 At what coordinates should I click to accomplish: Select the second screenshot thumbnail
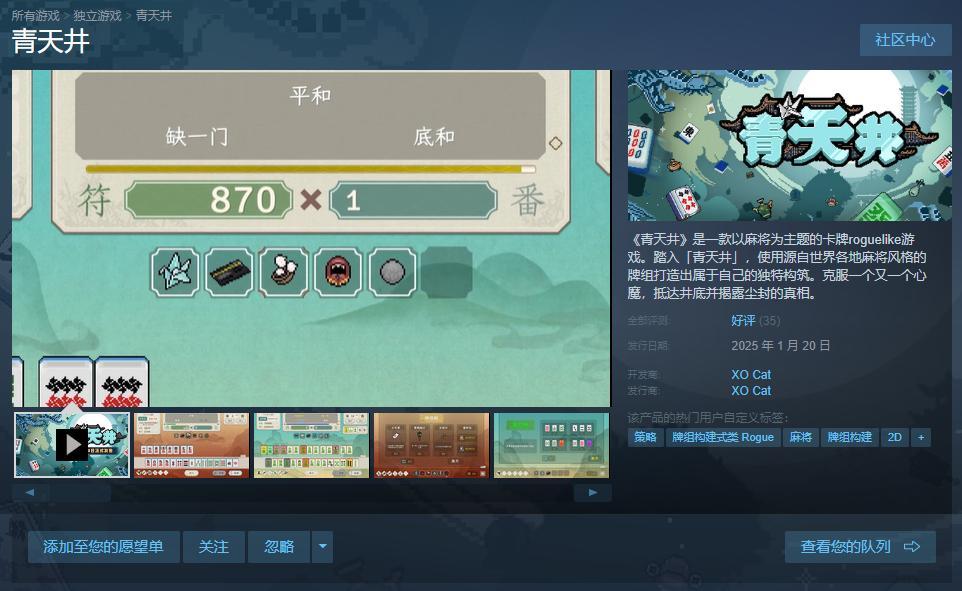191,445
